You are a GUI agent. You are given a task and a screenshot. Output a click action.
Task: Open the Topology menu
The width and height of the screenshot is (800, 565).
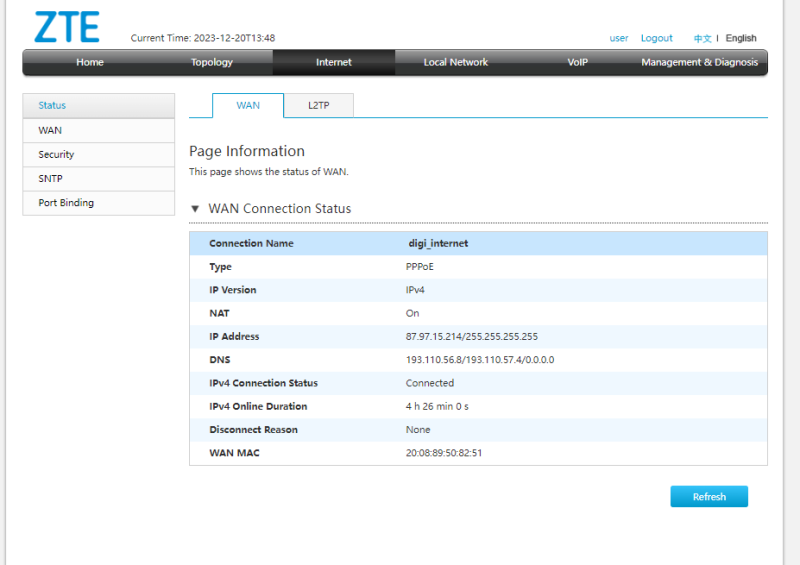(x=212, y=62)
